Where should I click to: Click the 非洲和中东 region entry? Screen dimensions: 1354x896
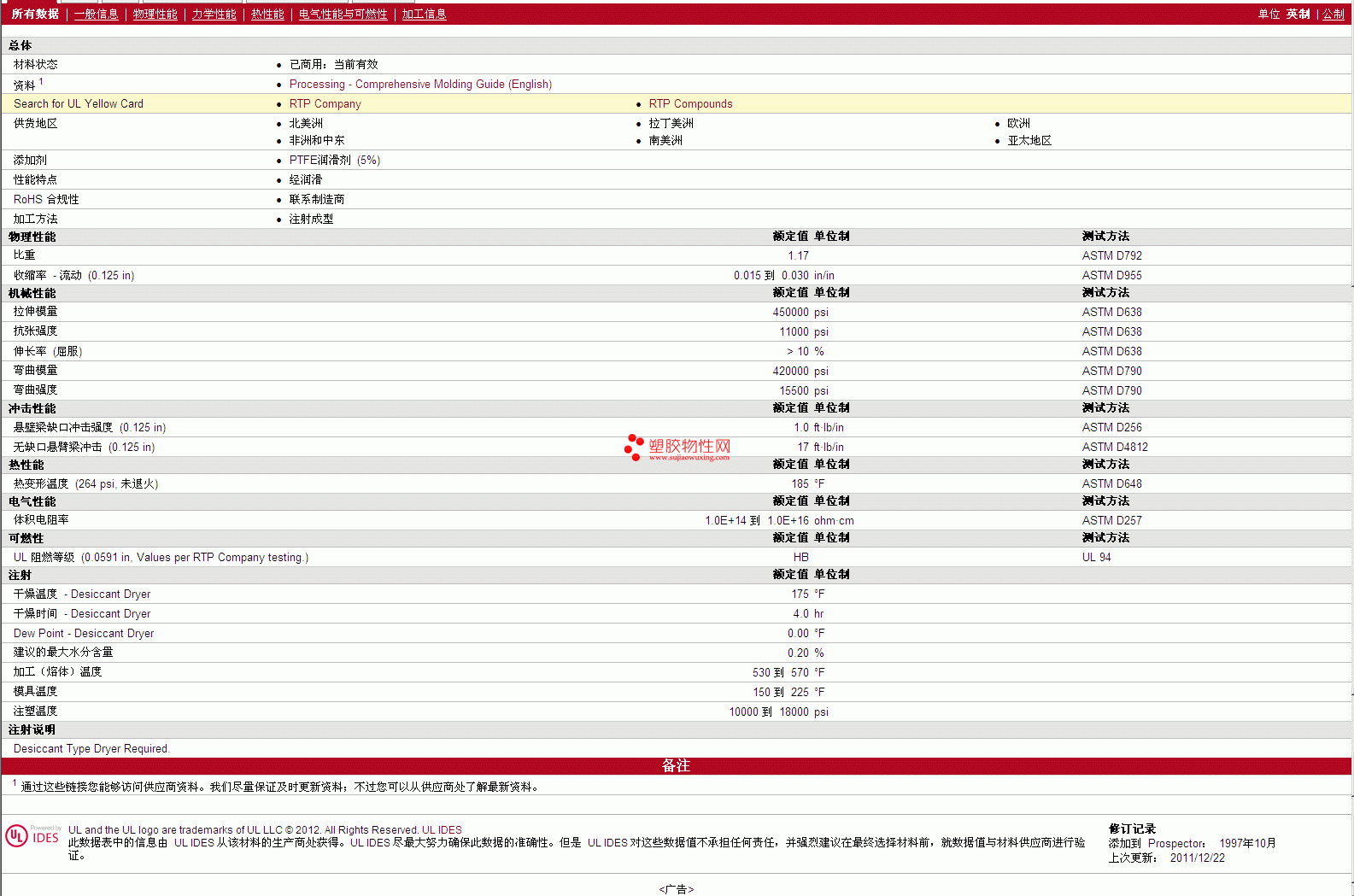317,140
